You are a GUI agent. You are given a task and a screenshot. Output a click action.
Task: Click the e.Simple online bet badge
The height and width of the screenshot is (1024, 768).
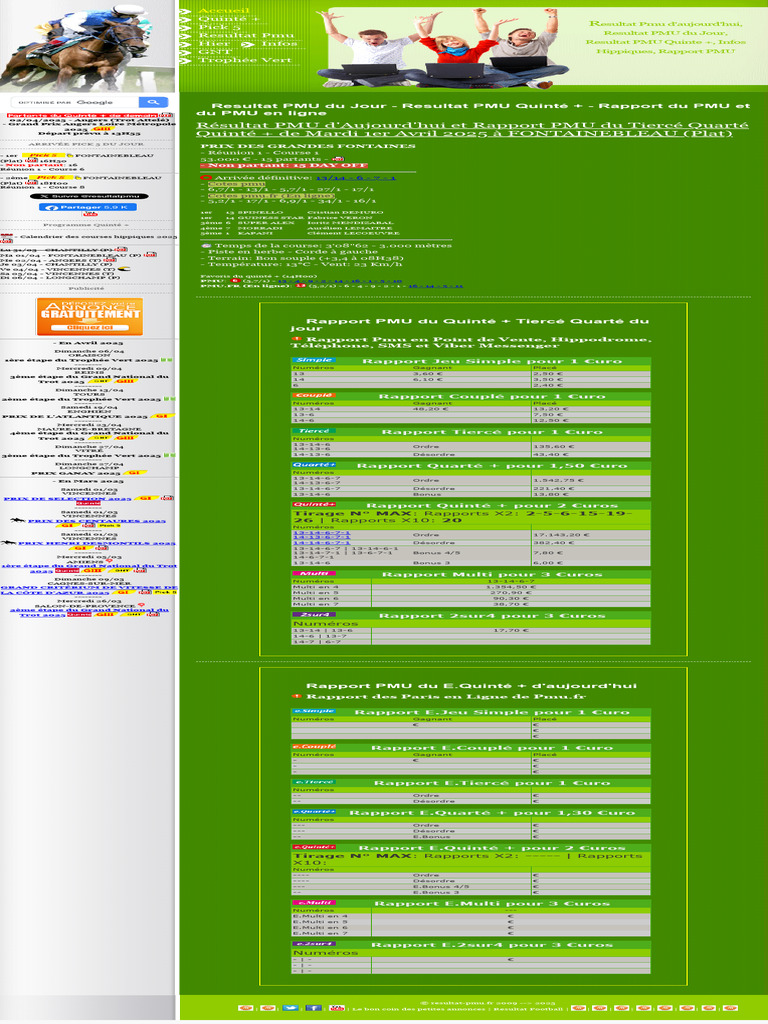pyautogui.click(x=313, y=712)
